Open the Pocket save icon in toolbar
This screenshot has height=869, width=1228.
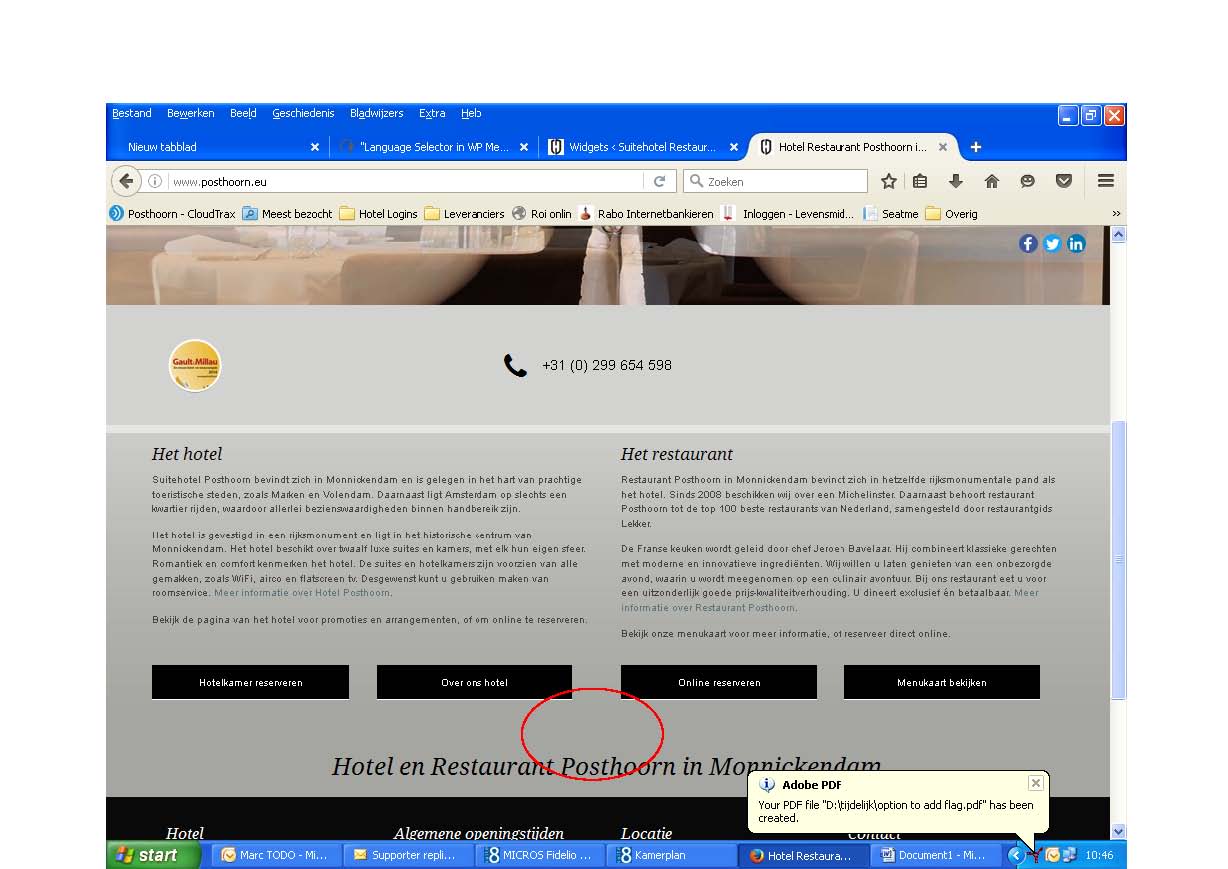click(1063, 181)
